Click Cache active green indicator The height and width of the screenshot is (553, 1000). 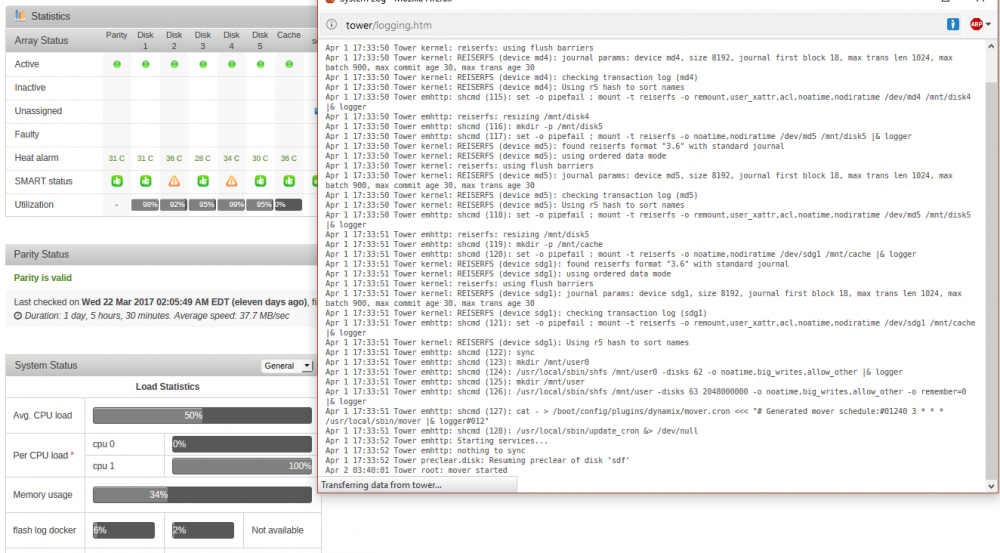pos(289,64)
